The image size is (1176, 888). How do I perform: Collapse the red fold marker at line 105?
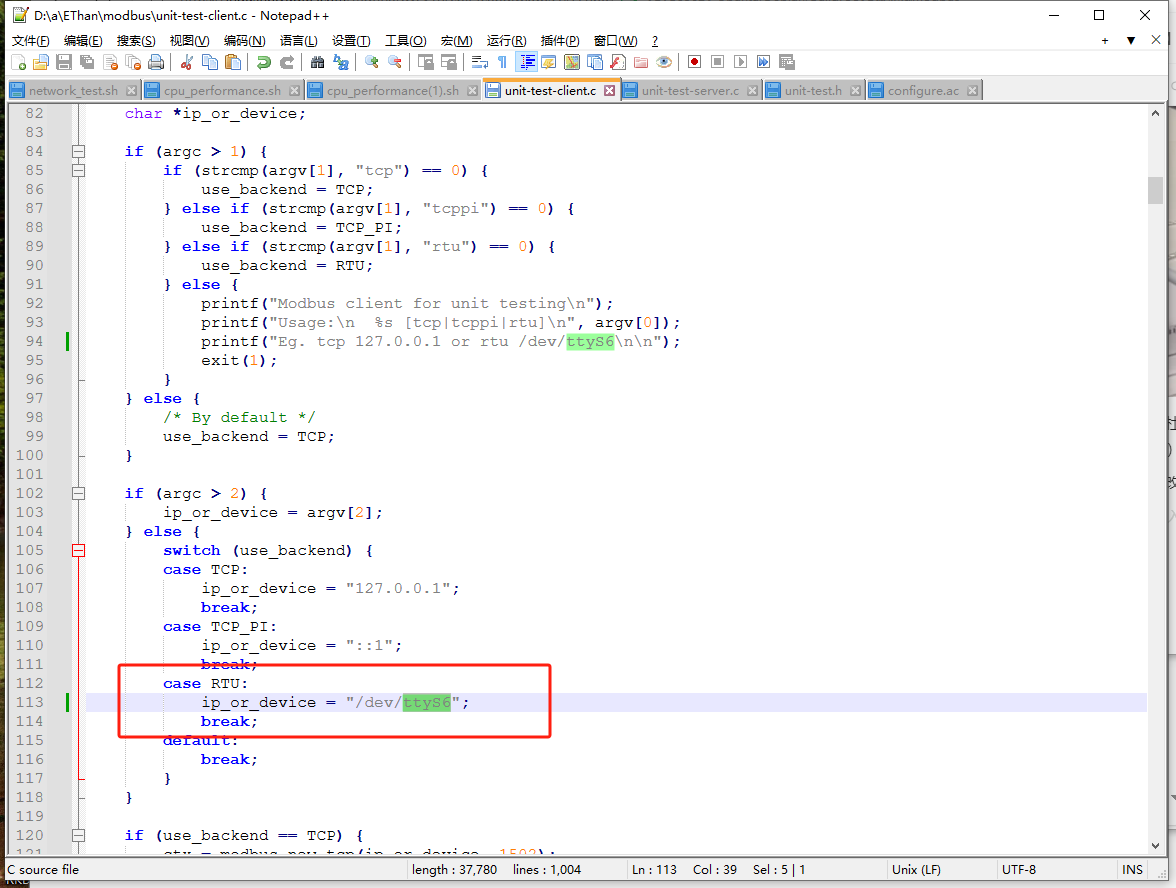click(78, 550)
